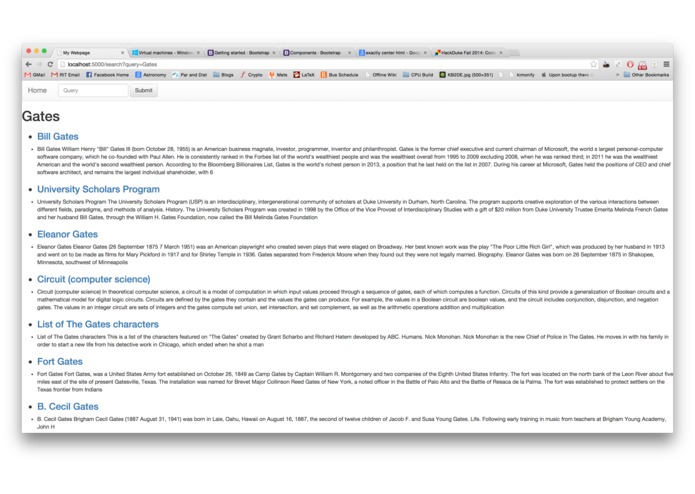Switch to the My Webpage tab
Viewport: 695px width, 494px height.
pyautogui.click(x=89, y=52)
